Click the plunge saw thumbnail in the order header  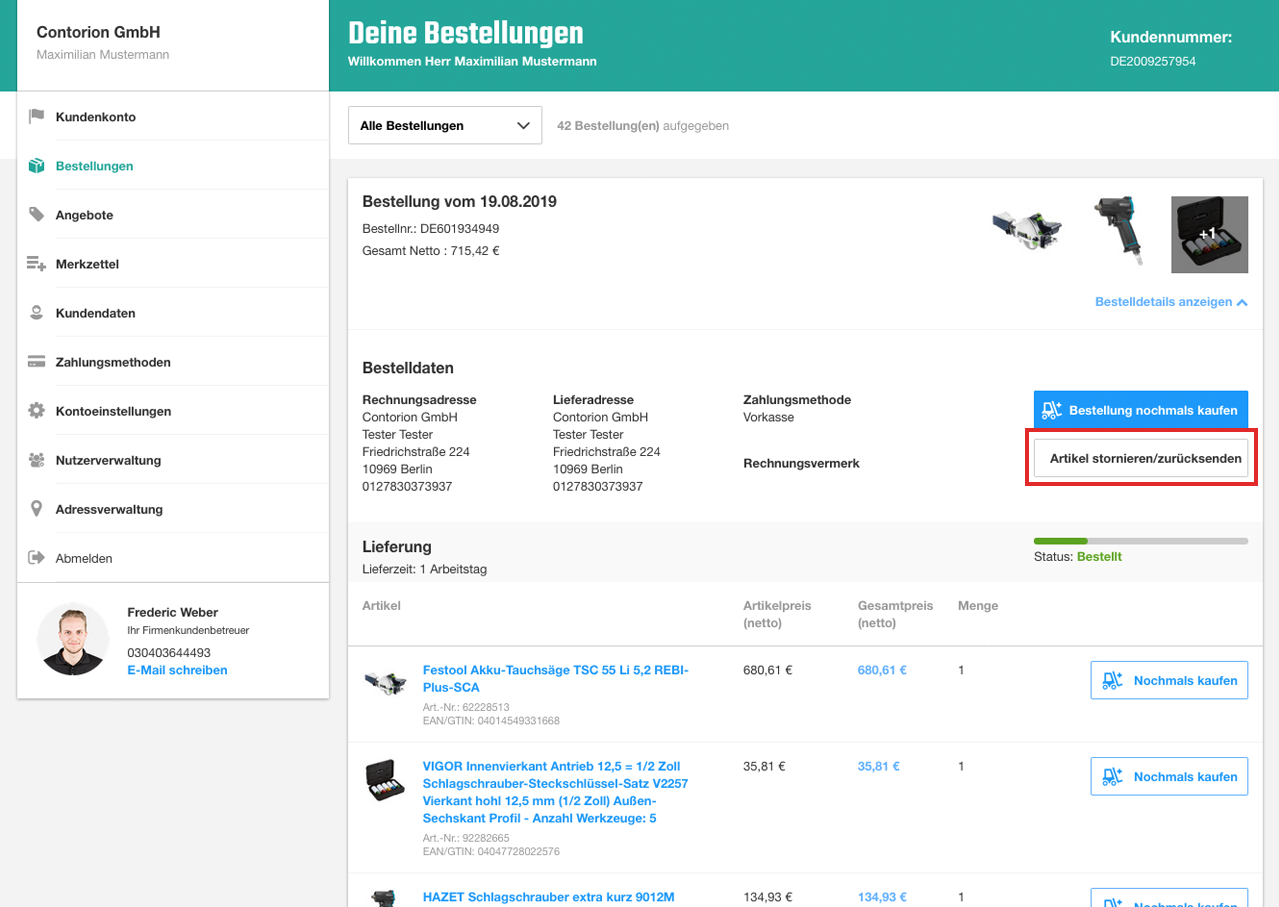pyautogui.click(x=1029, y=229)
